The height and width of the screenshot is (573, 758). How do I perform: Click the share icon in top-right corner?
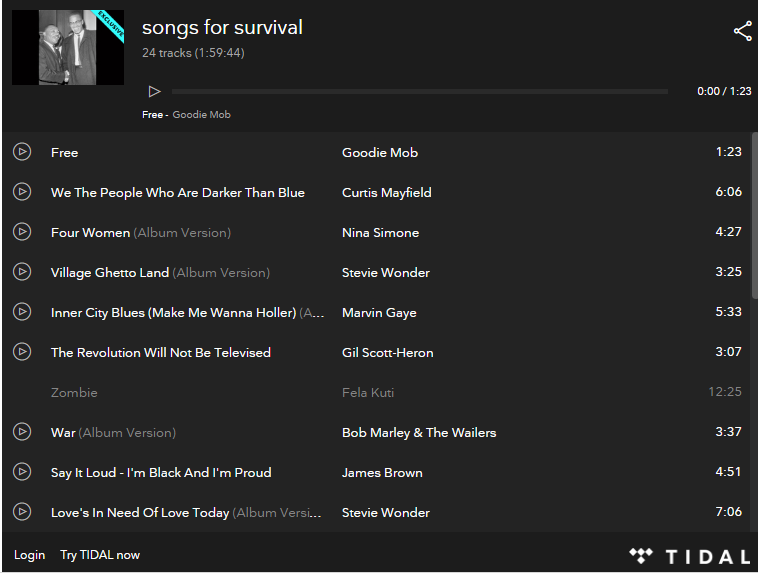[x=742, y=31]
